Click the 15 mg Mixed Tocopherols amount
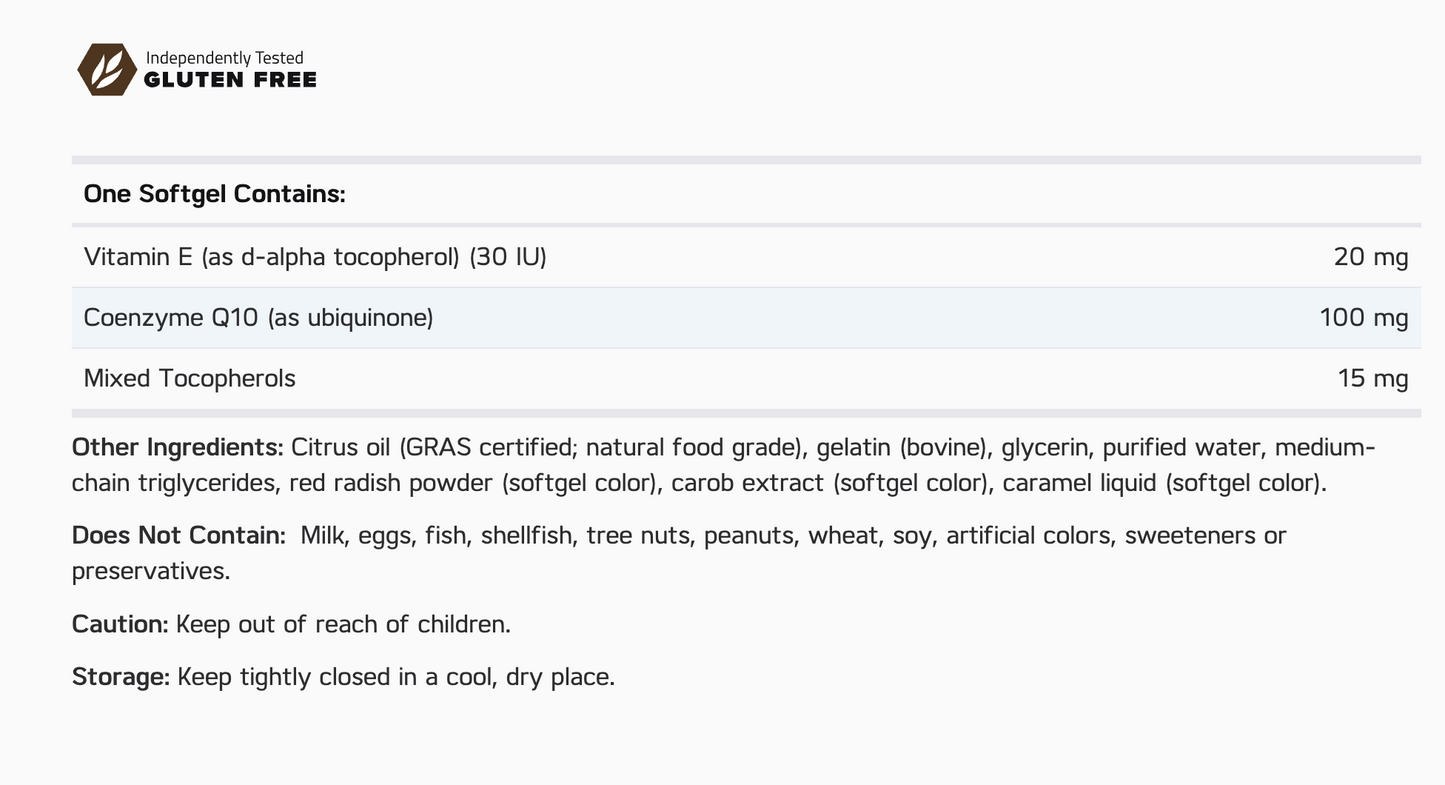Image resolution: width=1445 pixels, height=785 pixels. (1372, 379)
